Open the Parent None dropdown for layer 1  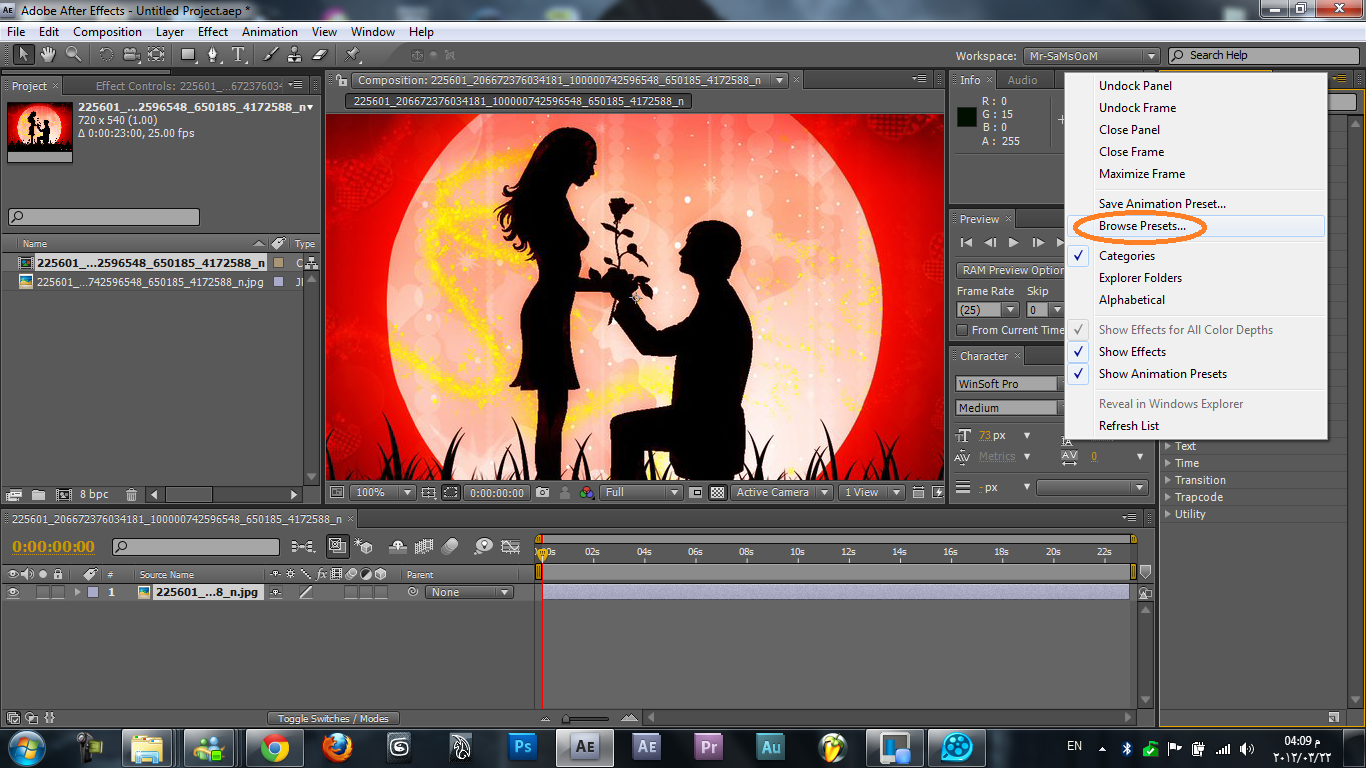[x=469, y=592]
